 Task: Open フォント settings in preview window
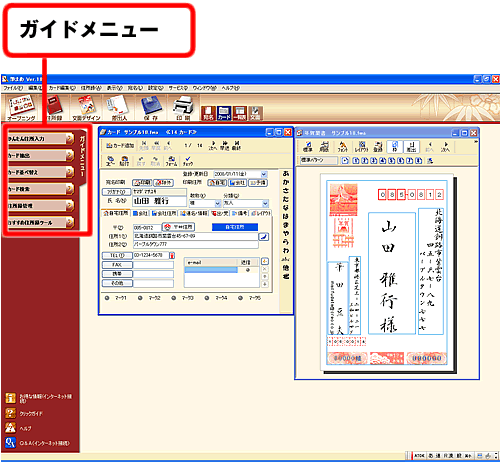click(342, 147)
